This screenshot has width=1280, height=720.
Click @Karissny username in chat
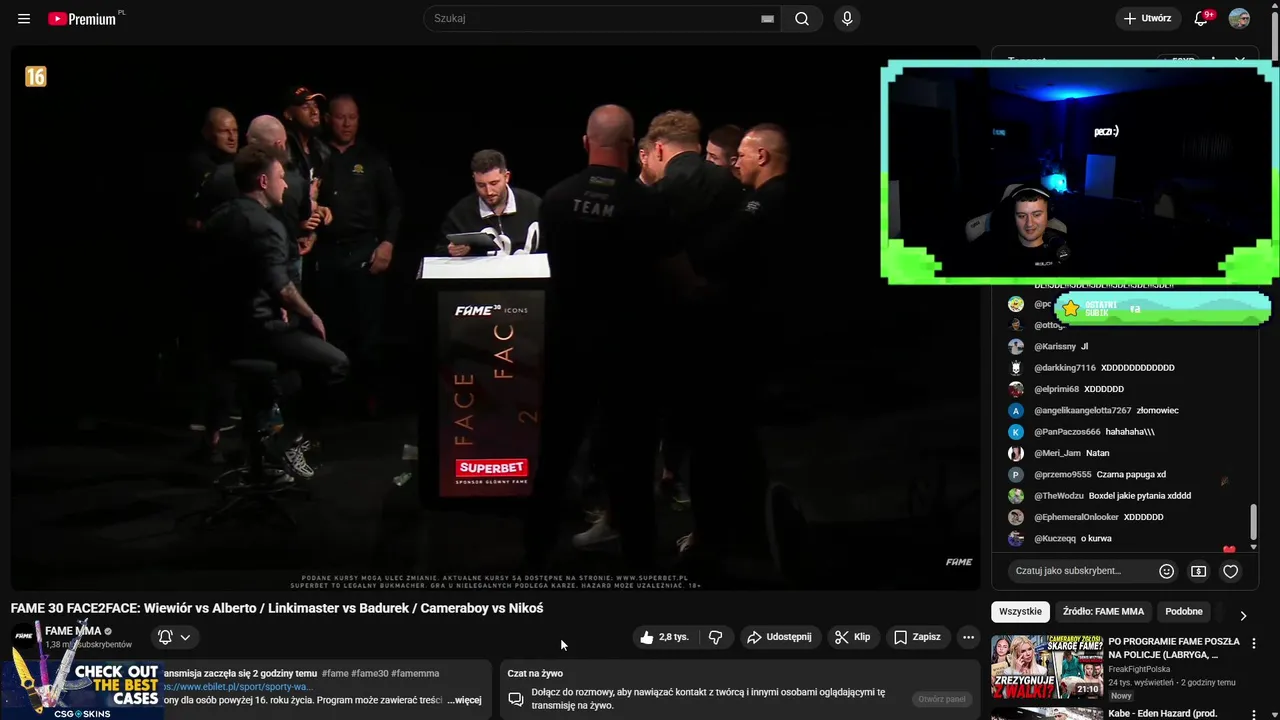1055,347
